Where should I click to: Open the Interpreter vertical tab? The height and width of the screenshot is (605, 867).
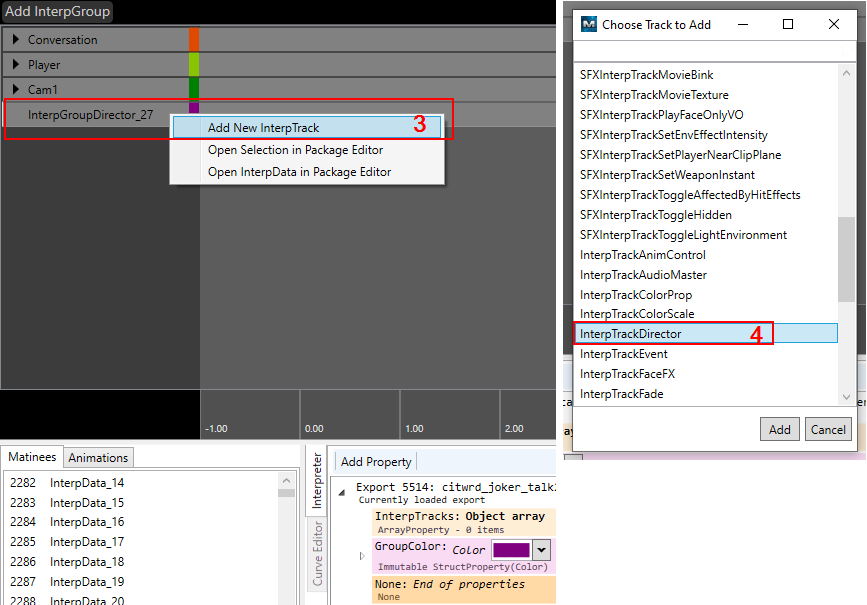click(x=317, y=480)
